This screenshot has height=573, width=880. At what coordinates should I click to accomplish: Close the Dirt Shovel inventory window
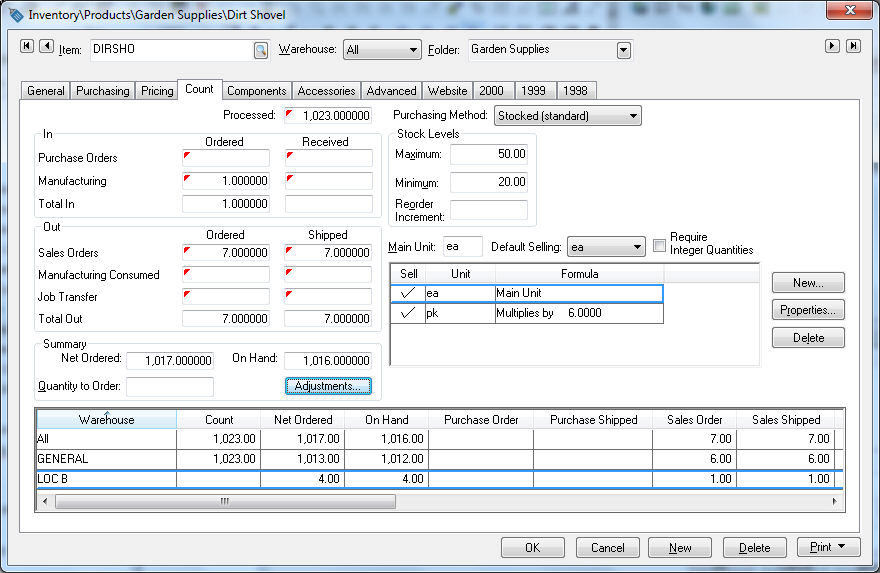coord(849,10)
